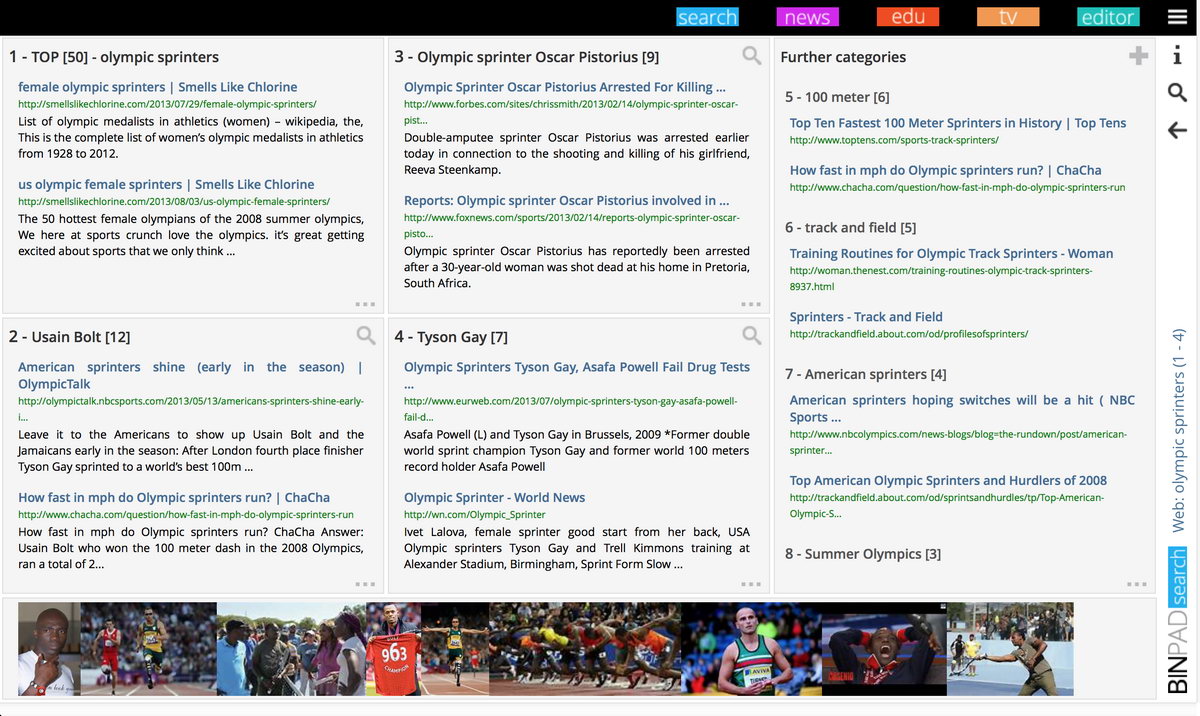
Task: Click magnifier icon for Oscar Pistorius panel
Action: point(752,56)
